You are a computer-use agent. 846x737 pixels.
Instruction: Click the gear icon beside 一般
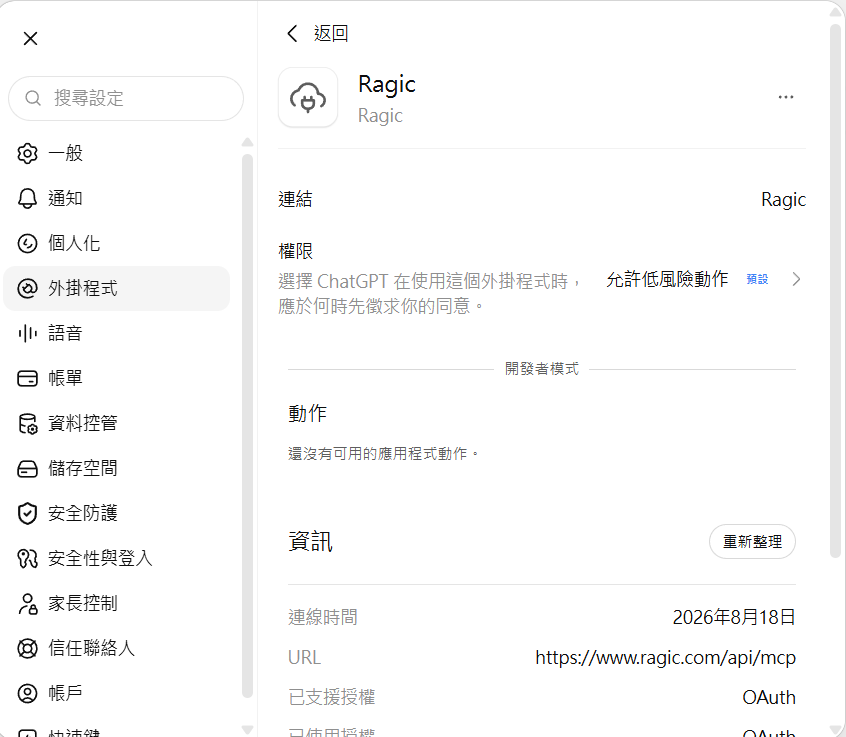click(27, 153)
